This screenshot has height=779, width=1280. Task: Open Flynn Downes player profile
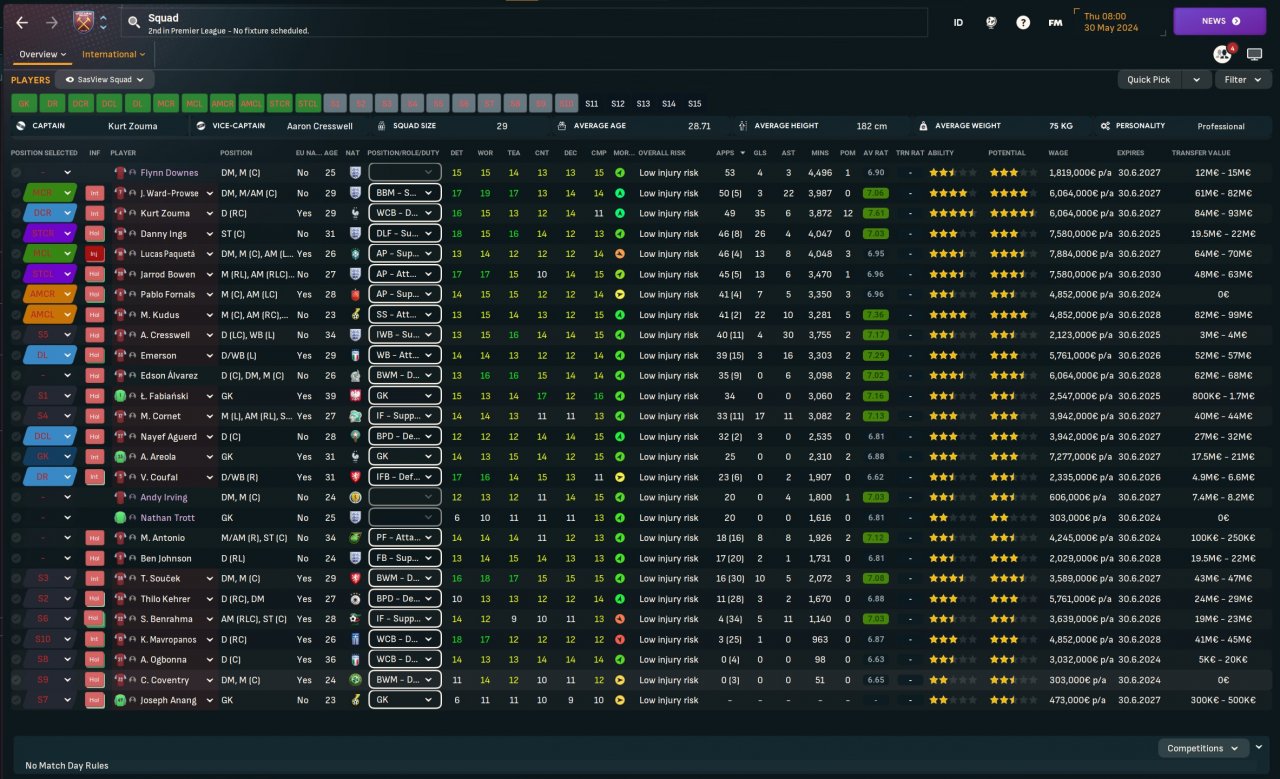click(x=169, y=173)
